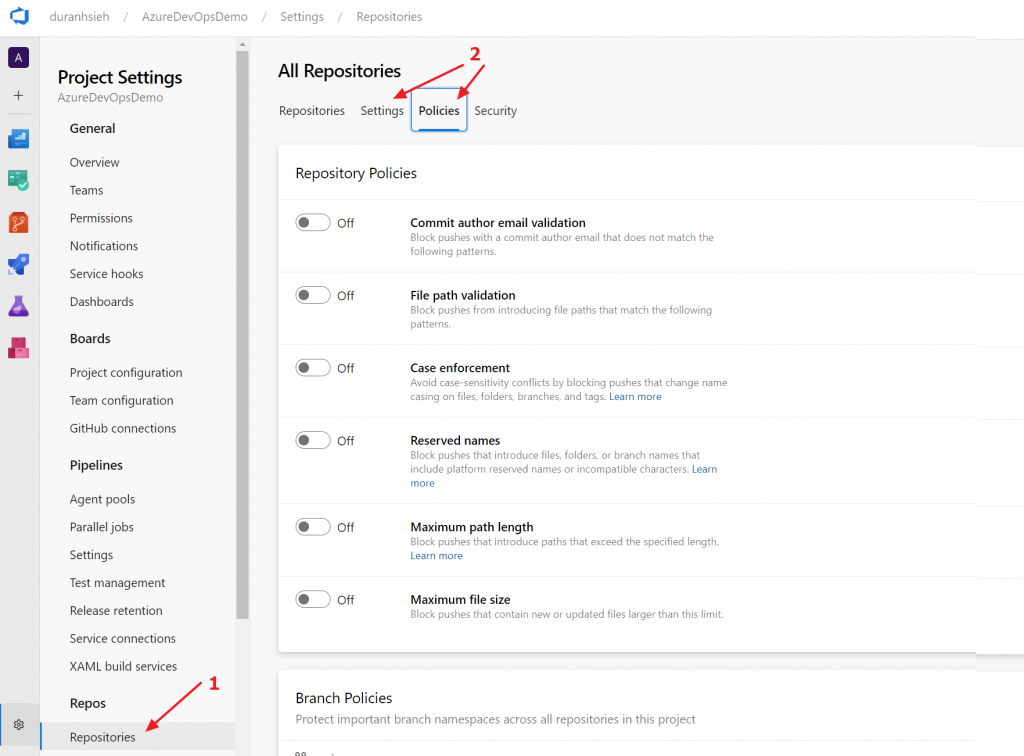The height and width of the screenshot is (756, 1024).
Task: Open the Boards icon in sidebar
Action: click(x=18, y=180)
